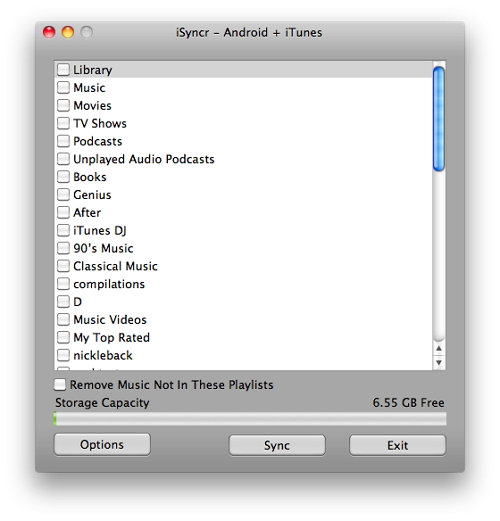Click the blue playlist scrollbar thumb

point(439,119)
